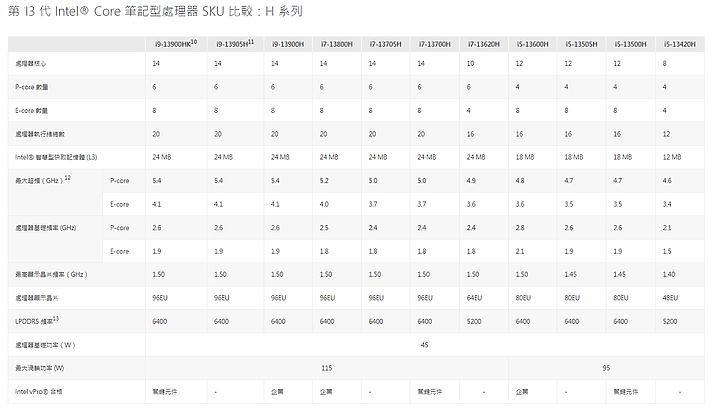Image resolution: width=720 pixels, height=416 pixels.
Task: Select the i5-13420H column header
Action: point(680,44)
